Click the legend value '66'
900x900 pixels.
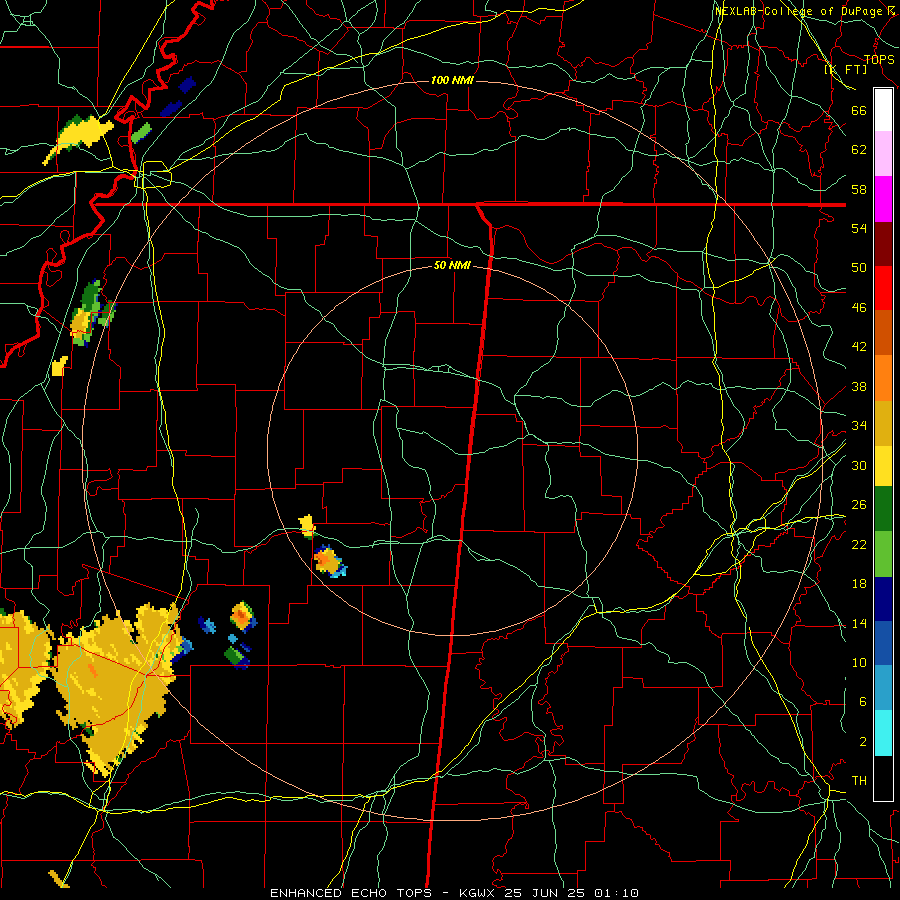[859, 110]
